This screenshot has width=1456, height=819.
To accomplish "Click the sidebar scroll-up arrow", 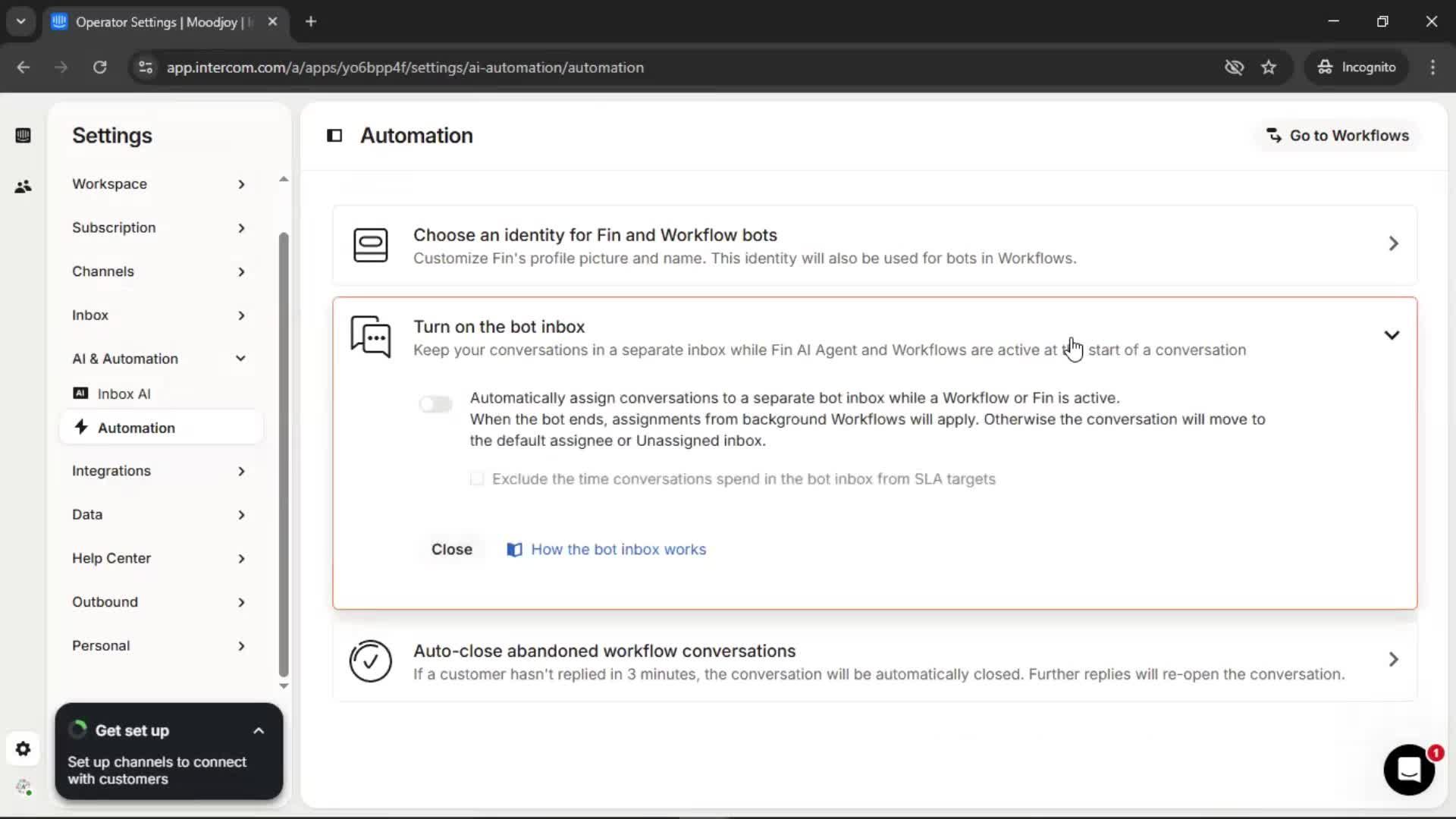I will tap(284, 180).
